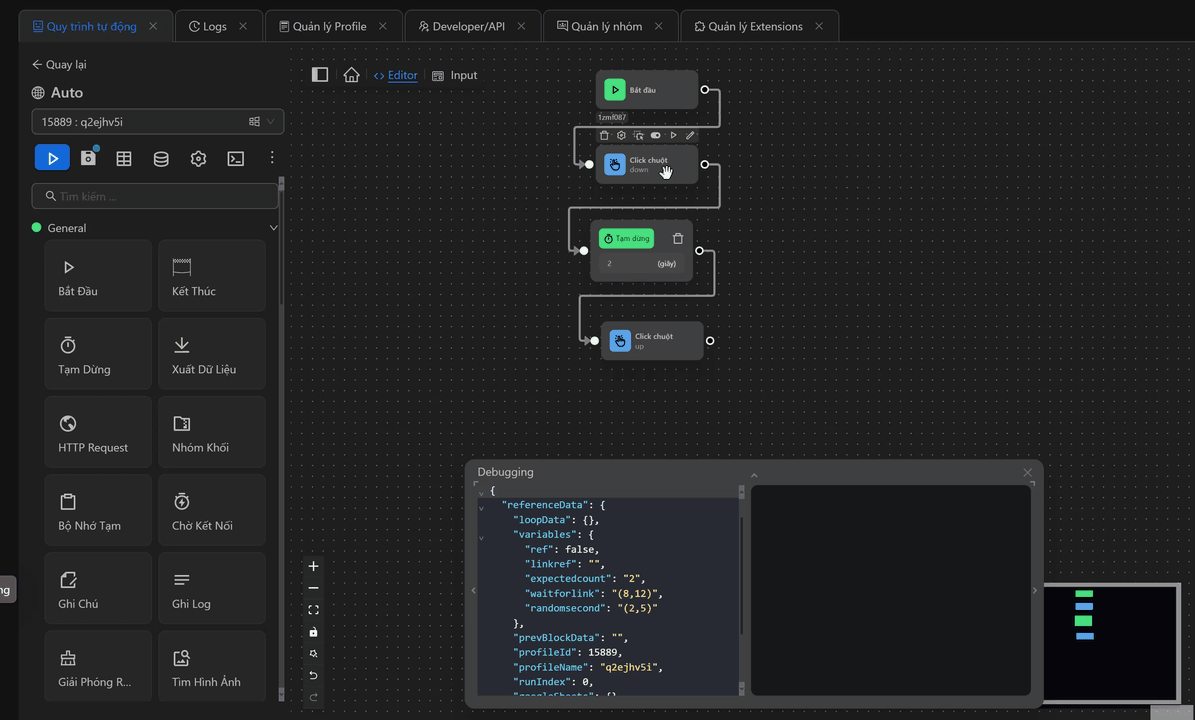Toggle the canvas lock icon
Screen dimensions: 1195x720
click(x=313, y=632)
